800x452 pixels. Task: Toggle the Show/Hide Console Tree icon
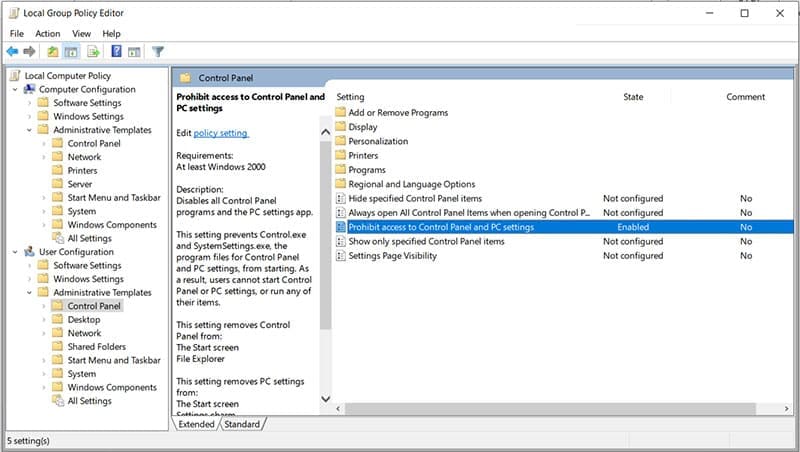72,51
